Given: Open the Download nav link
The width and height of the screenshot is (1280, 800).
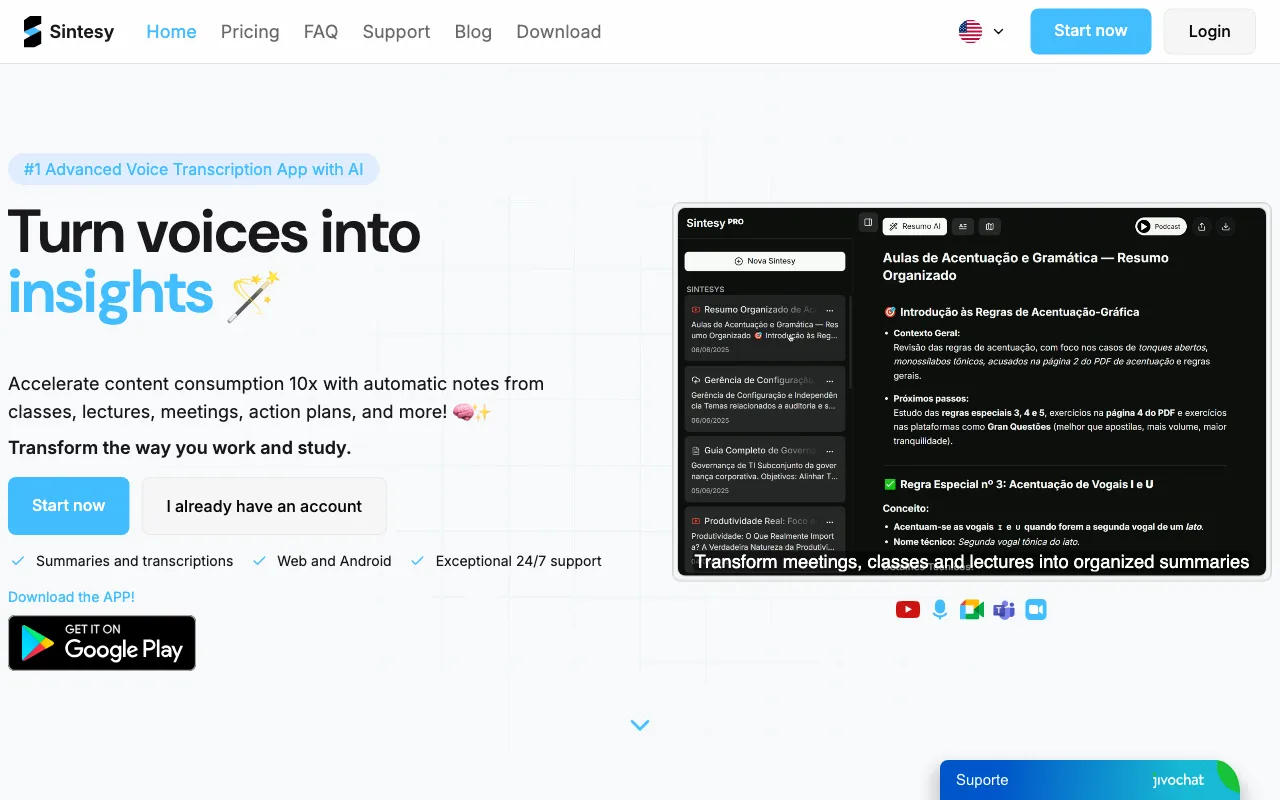Looking at the screenshot, I should [x=558, y=32].
